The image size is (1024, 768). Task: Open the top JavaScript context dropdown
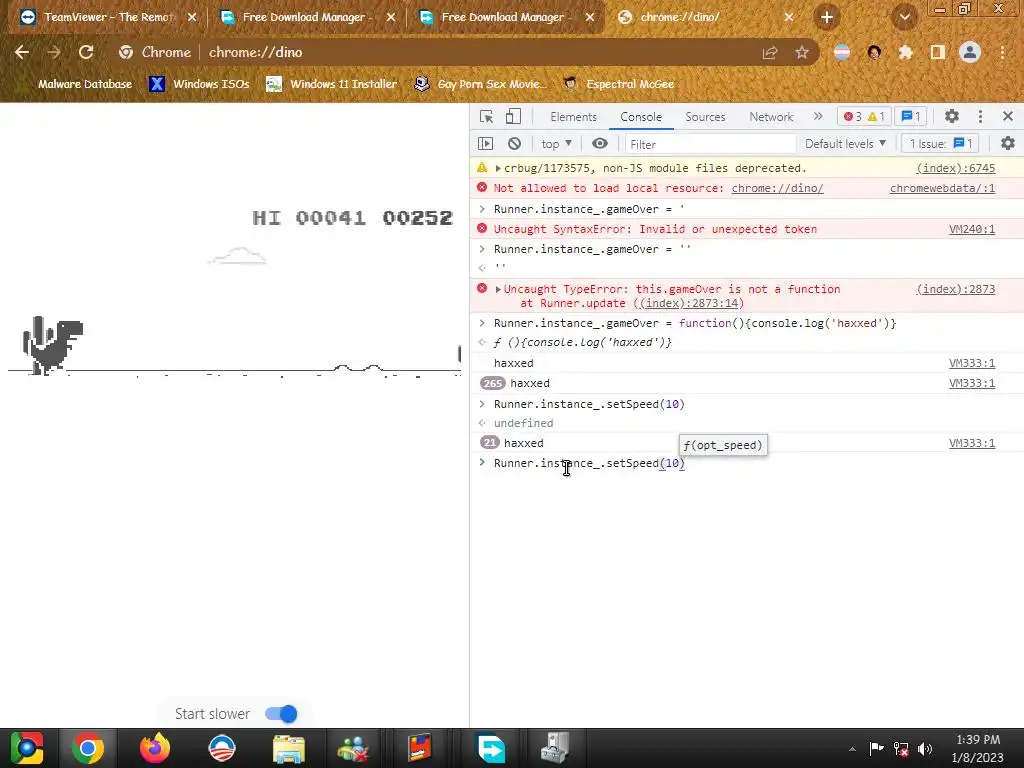coord(556,144)
